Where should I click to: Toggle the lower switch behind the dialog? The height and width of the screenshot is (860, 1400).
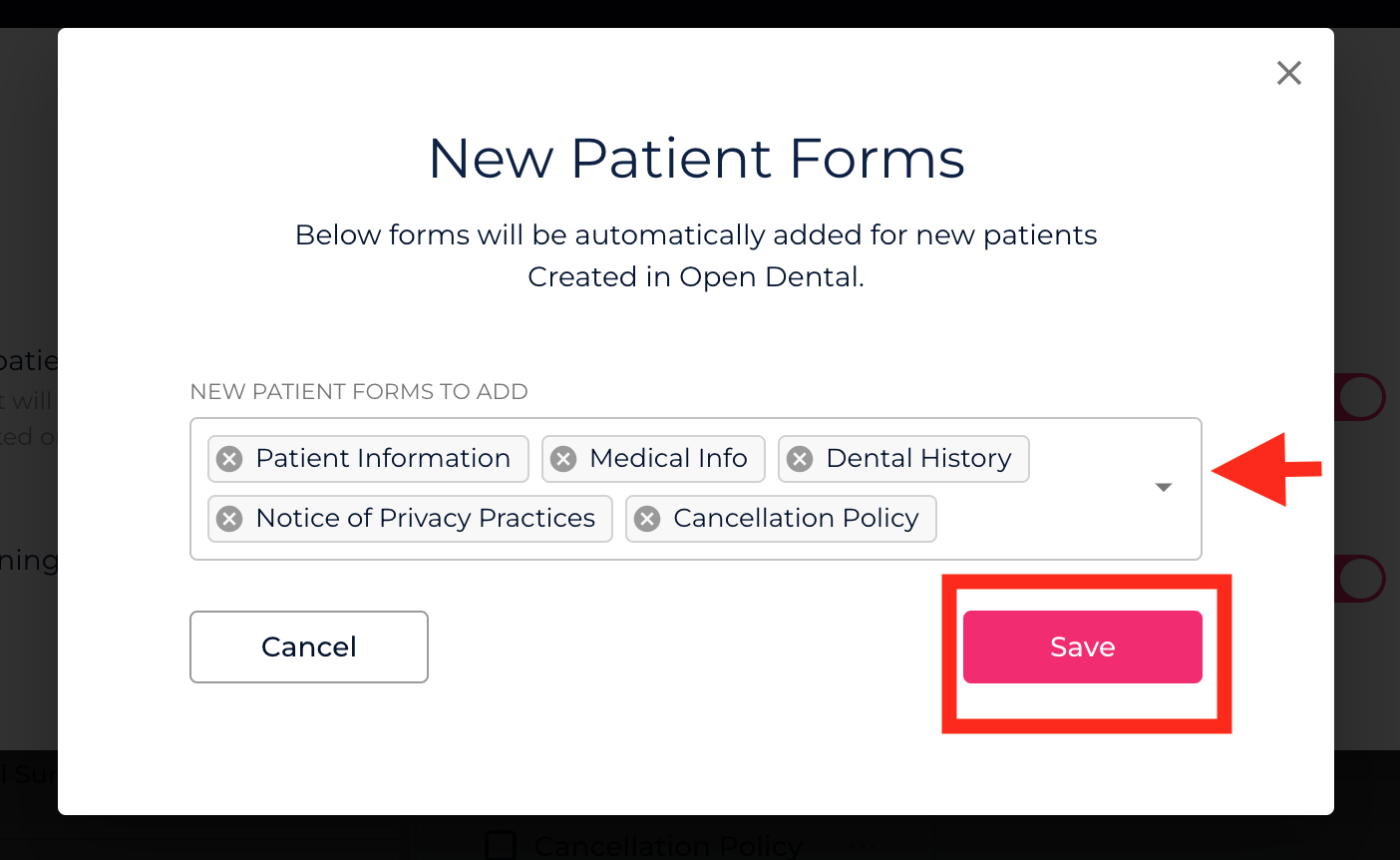point(1360,579)
